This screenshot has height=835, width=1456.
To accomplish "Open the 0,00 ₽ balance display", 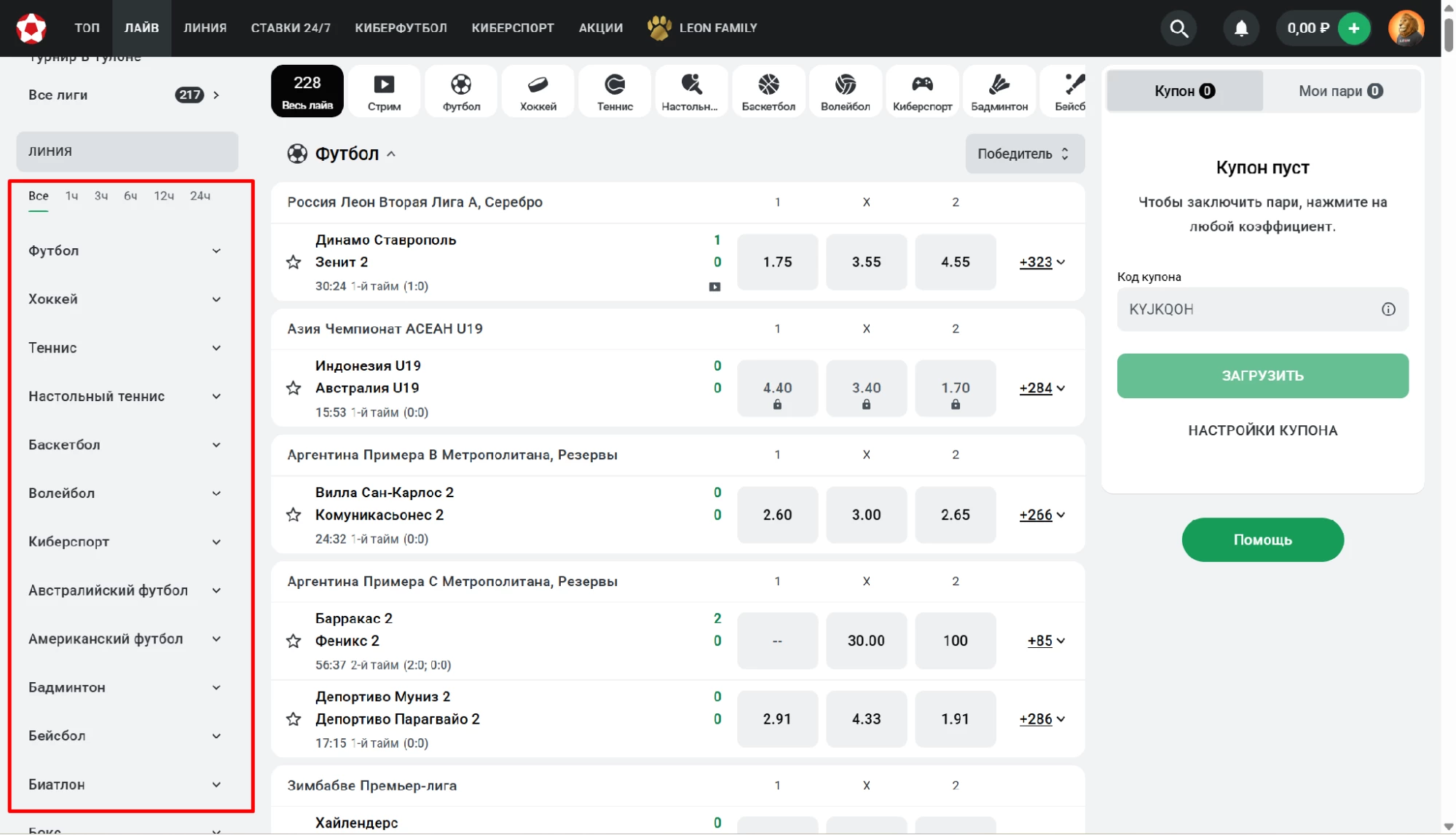I will click(1307, 28).
